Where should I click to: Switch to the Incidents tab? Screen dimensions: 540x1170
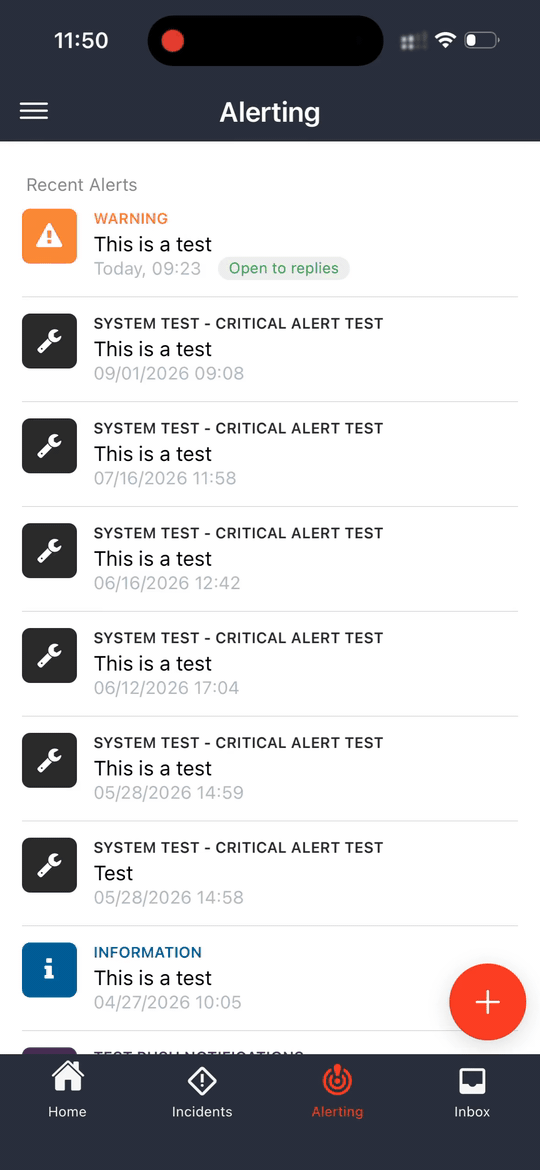click(202, 1091)
